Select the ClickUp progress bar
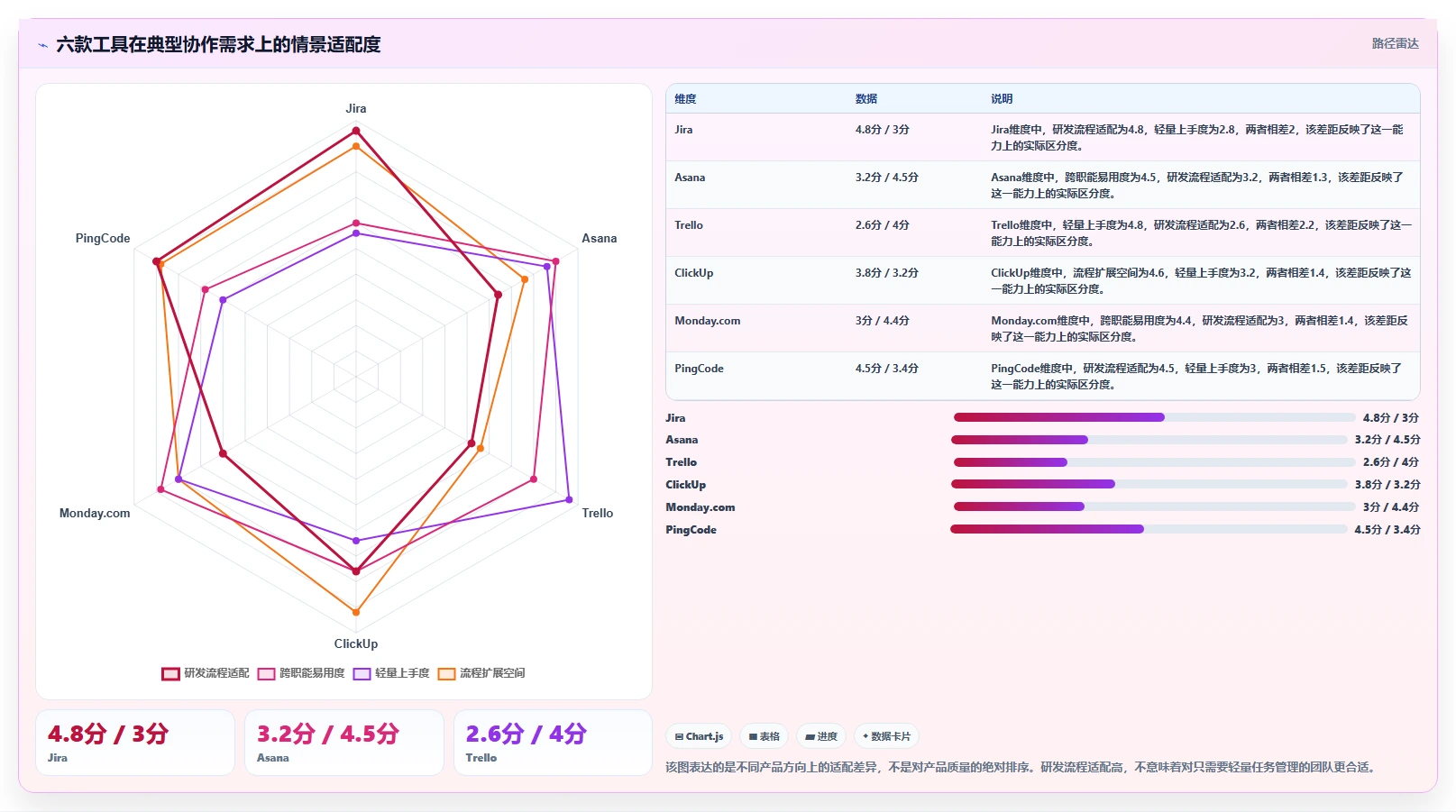This screenshot has width=1456, height=812. (1149, 484)
